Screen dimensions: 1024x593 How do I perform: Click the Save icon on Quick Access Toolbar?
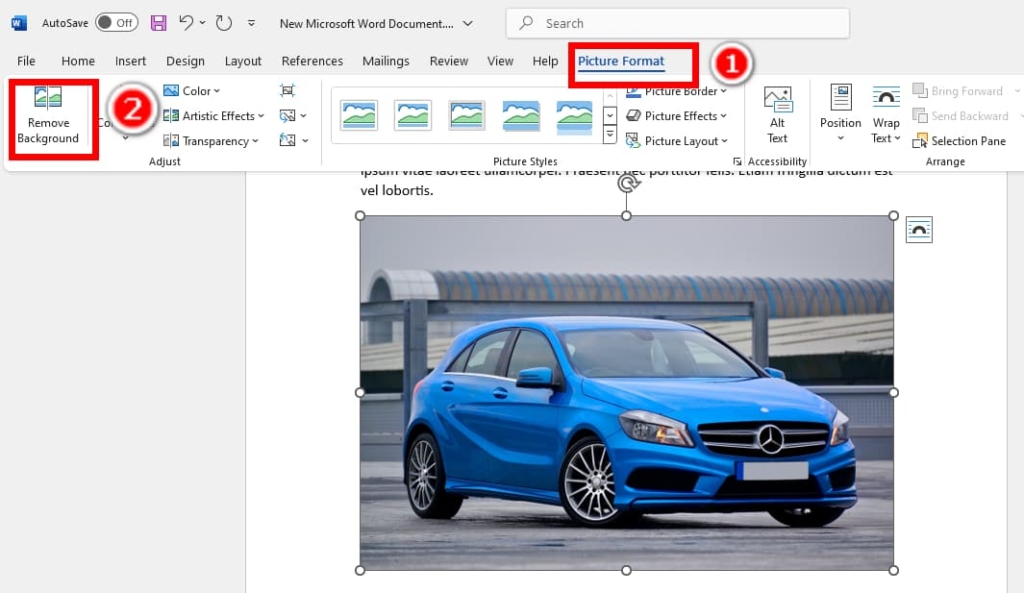point(158,22)
